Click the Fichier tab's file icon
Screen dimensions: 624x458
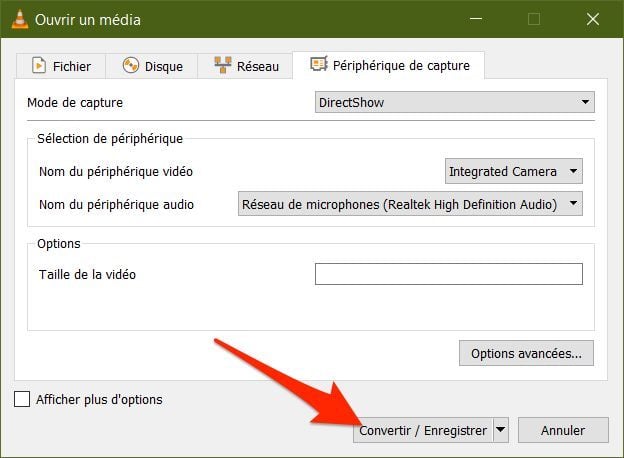click(39, 65)
